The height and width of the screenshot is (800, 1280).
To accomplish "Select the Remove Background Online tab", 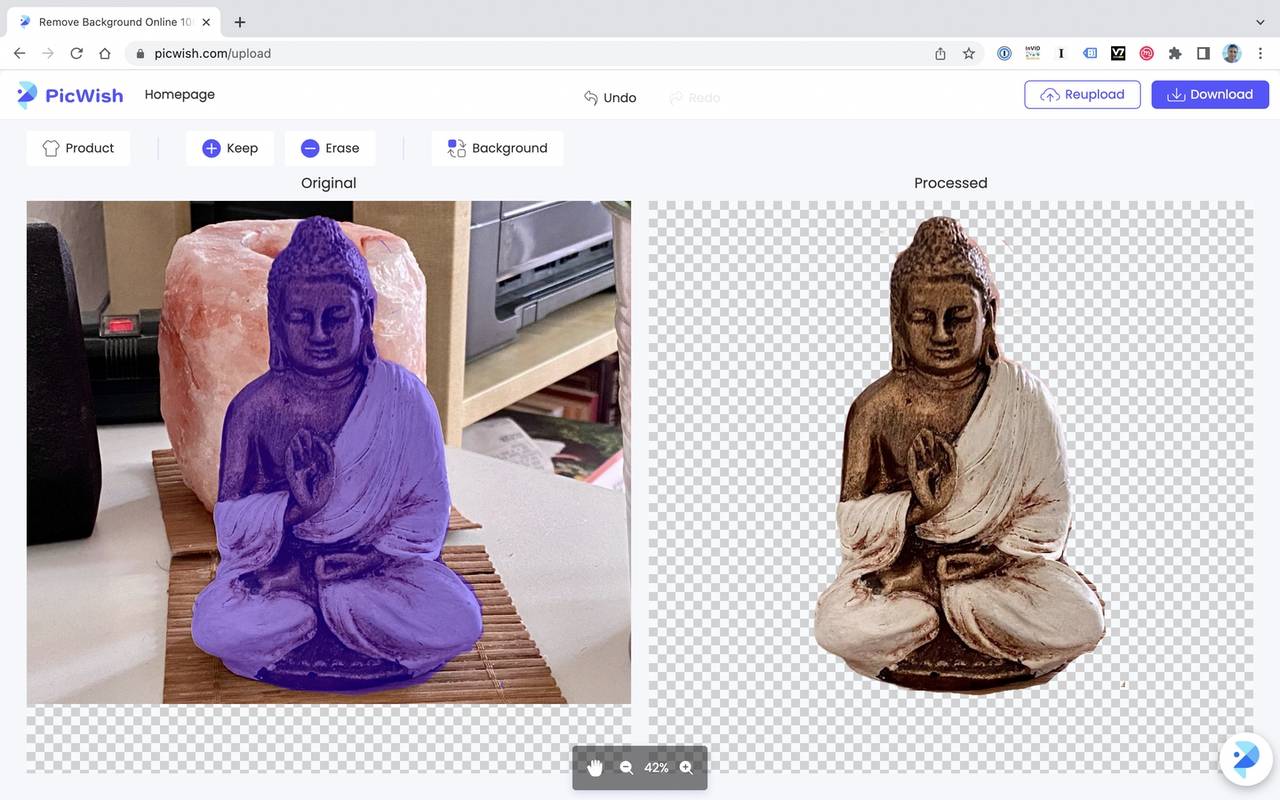I will pos(112,22).
